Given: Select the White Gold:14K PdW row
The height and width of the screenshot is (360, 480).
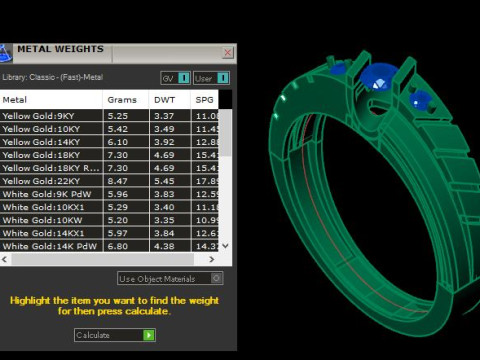Looking at the screenshot, I should pos(109,246).
